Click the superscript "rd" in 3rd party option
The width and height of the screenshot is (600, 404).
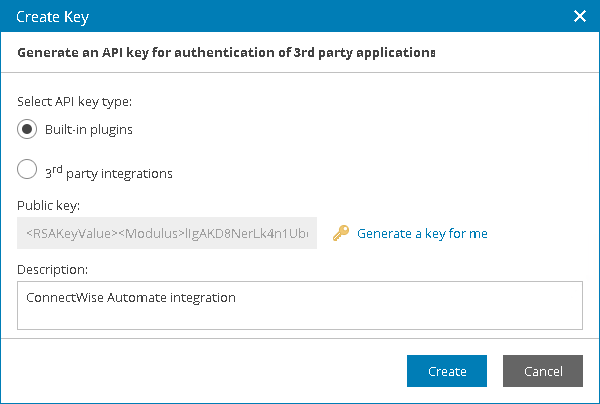coord(59,167)
